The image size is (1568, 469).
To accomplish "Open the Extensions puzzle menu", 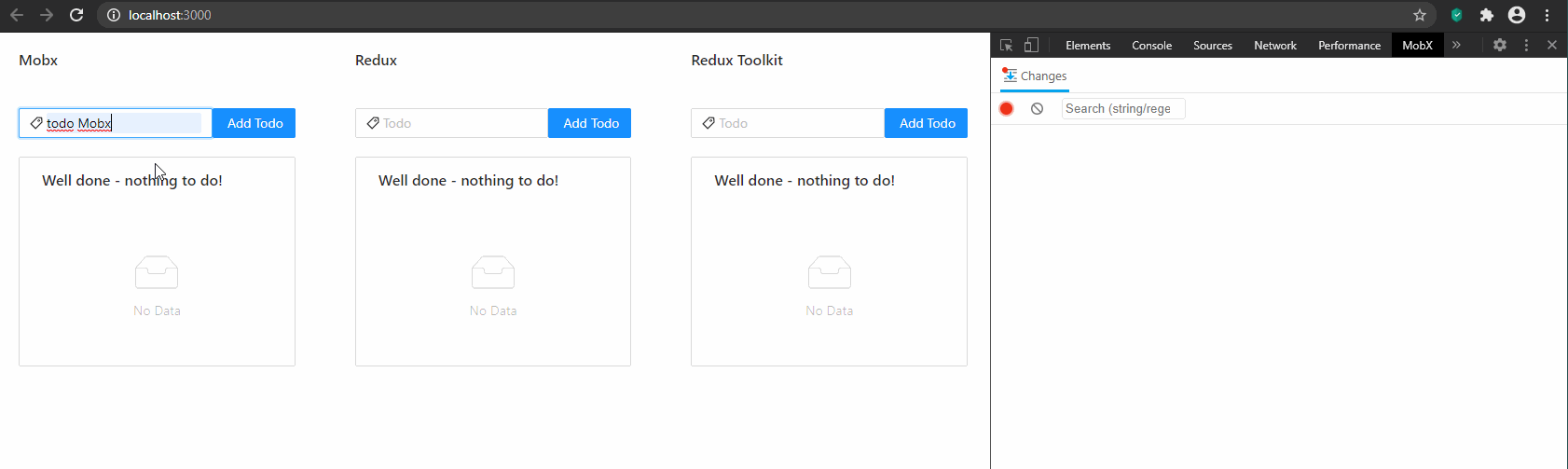I will coord(1487,15).
